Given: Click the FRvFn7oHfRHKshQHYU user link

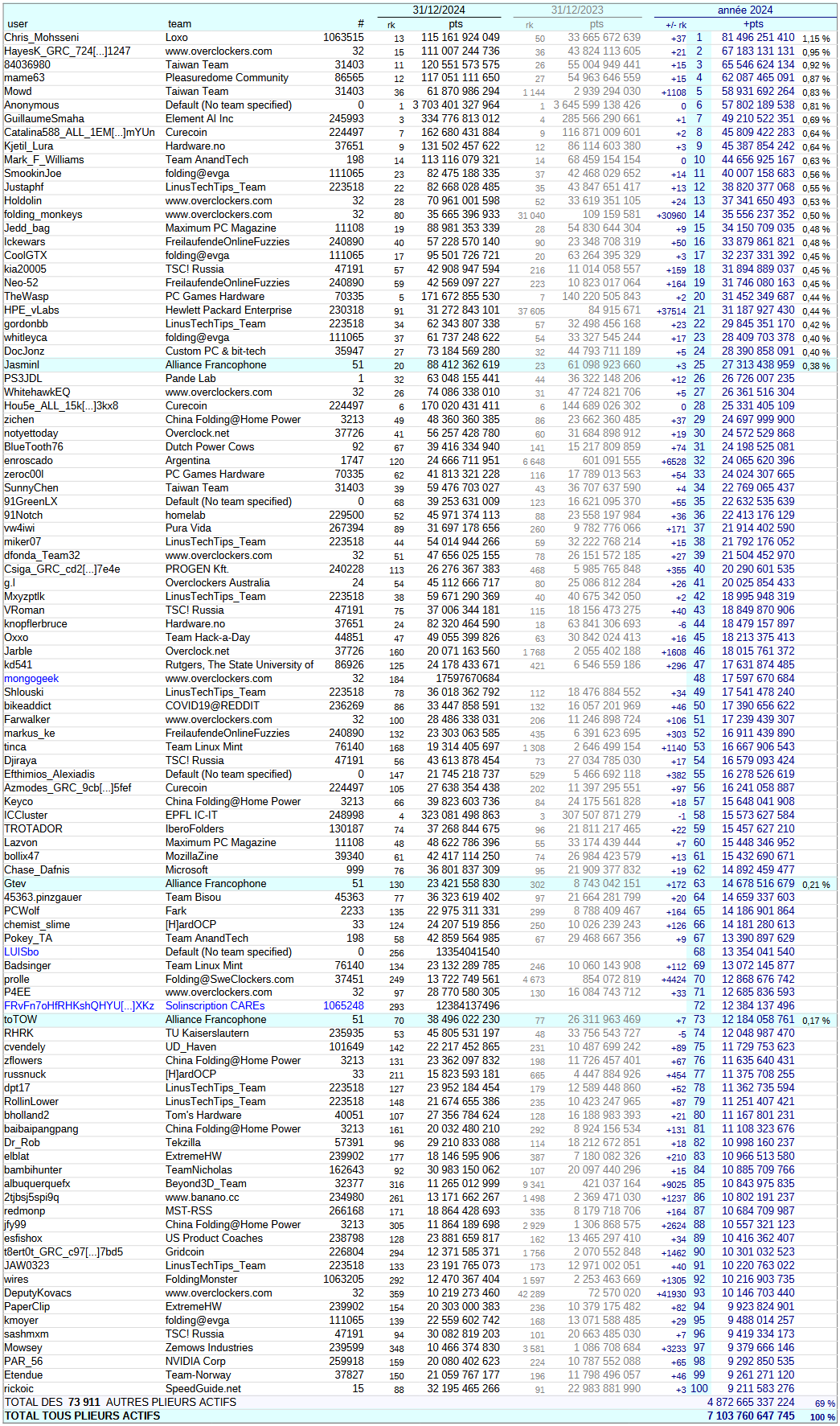Looking at the screenshot, I should click(x=79, y=1006).
